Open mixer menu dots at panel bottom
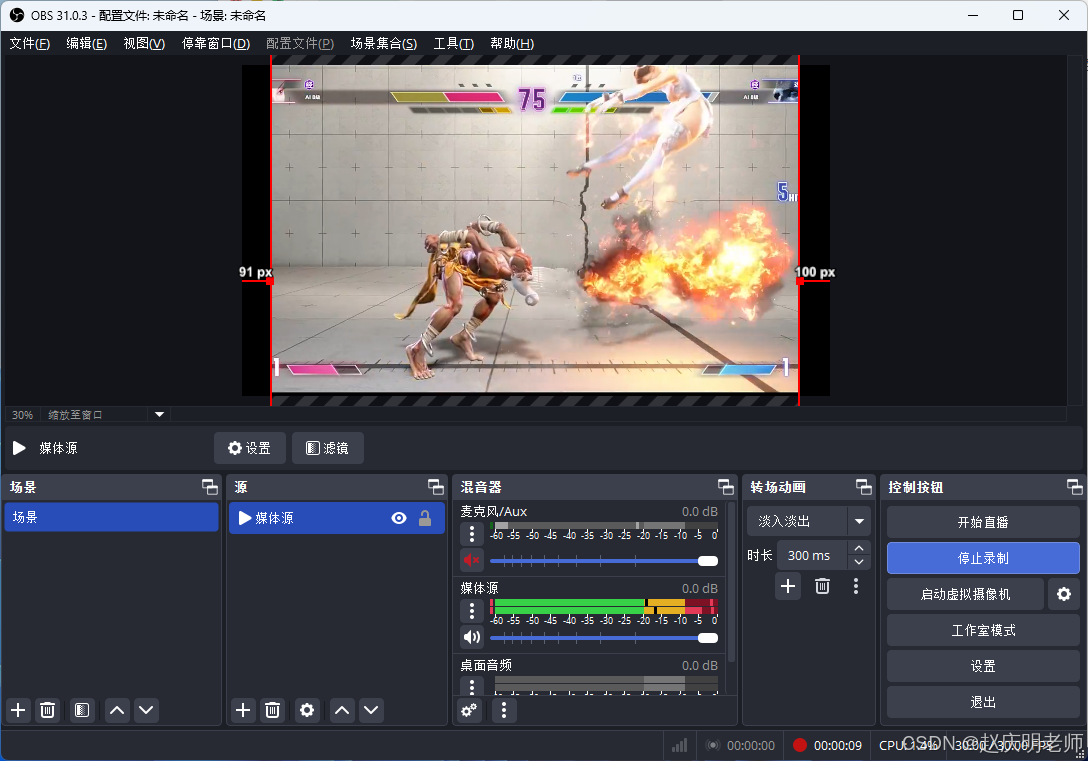 pyautogui.click(x=504, y=710)
